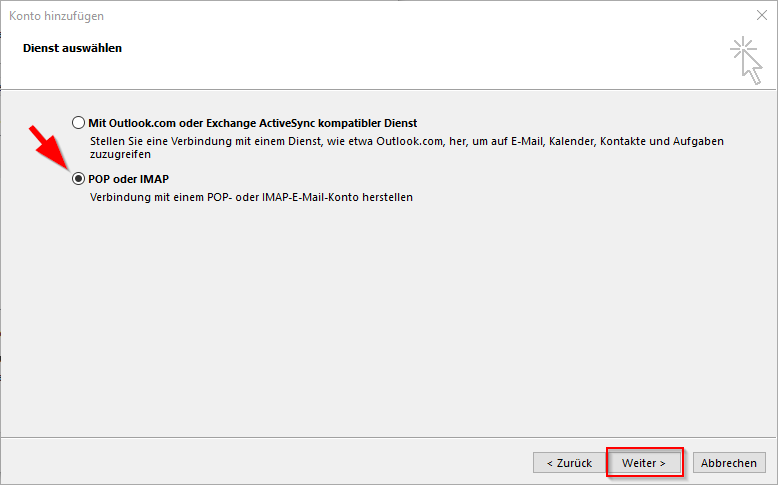Image resolution: width=778 pixels, height=485 pixels.
Task: Click the 'kompatibler Dienst' words in first option
Action: pos(368,123)
